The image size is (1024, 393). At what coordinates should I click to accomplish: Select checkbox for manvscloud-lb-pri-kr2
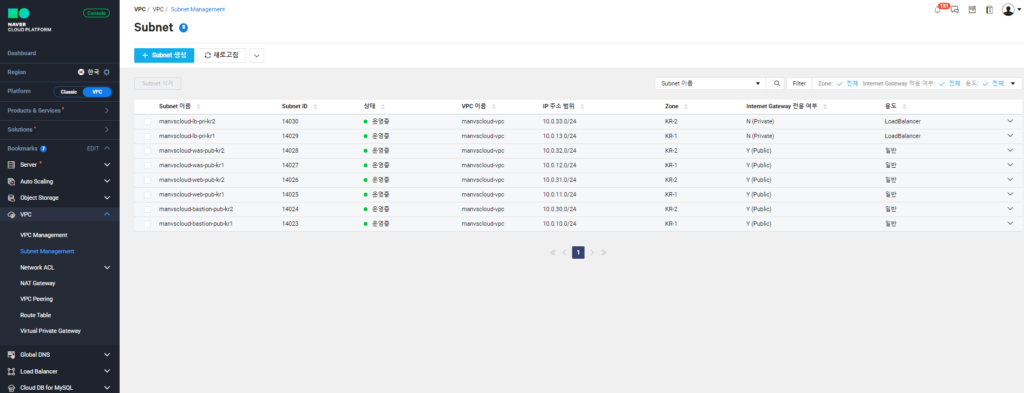148,121
